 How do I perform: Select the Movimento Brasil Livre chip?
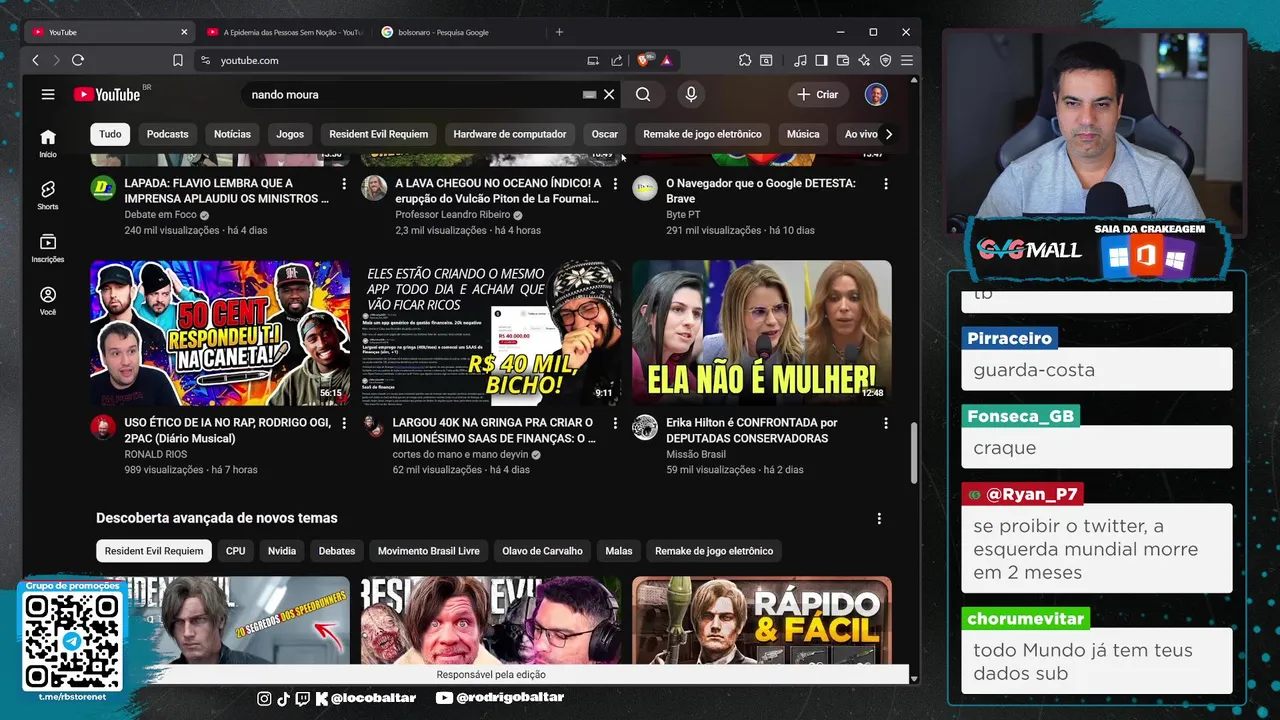click(429, 551)
